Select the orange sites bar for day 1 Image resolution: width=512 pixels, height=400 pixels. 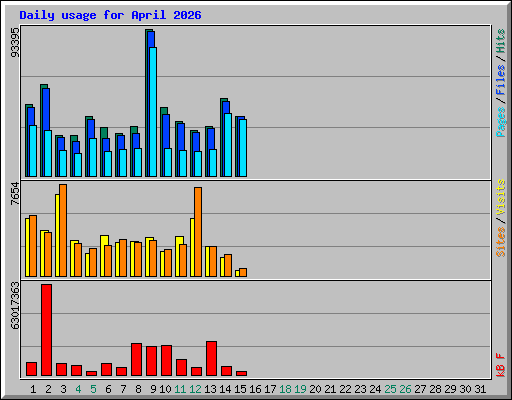[x=33, y=246]
